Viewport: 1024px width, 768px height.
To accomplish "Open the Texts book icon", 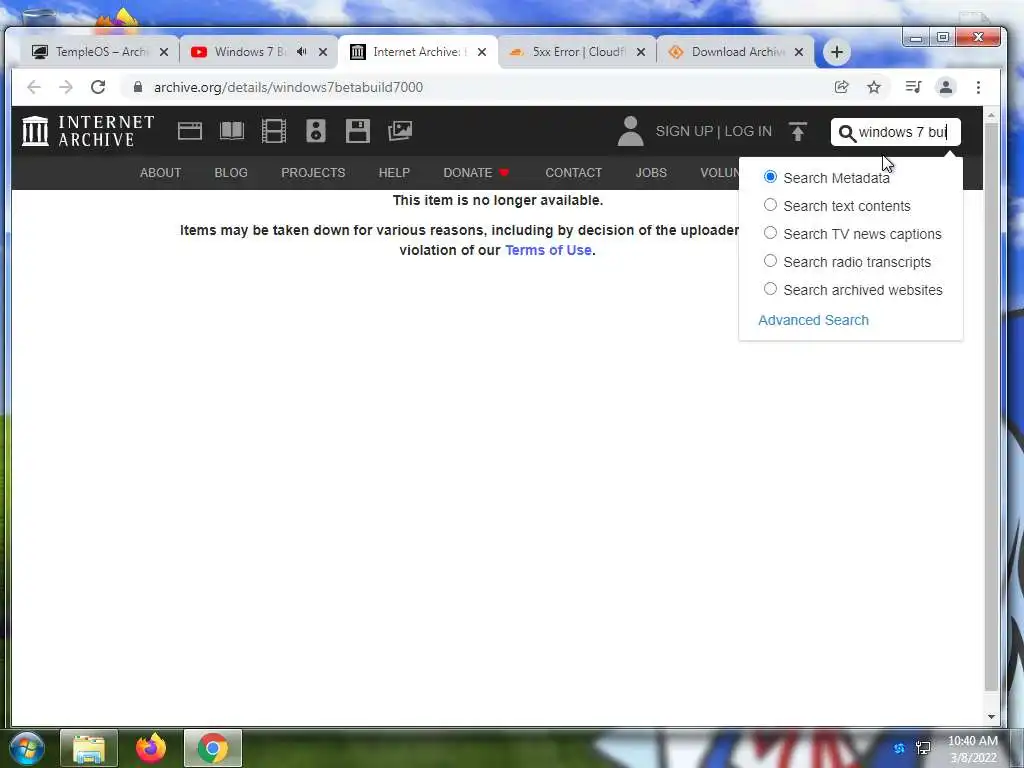I will [232, 131].
